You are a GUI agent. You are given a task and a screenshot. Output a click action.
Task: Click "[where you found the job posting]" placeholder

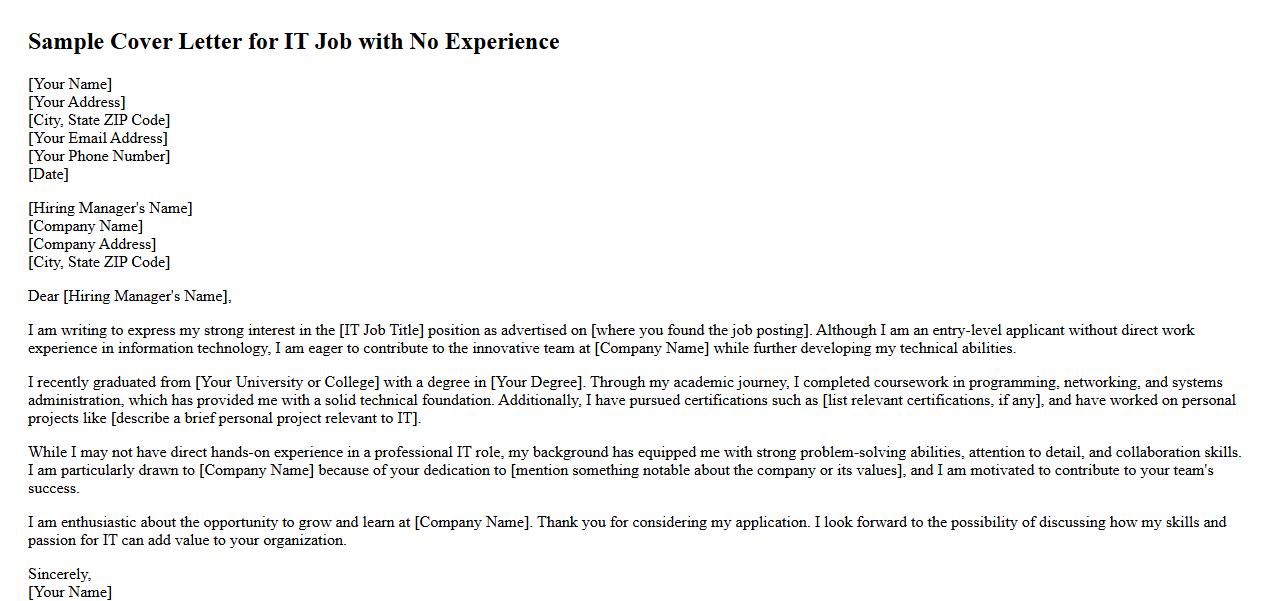click(701, 330)
